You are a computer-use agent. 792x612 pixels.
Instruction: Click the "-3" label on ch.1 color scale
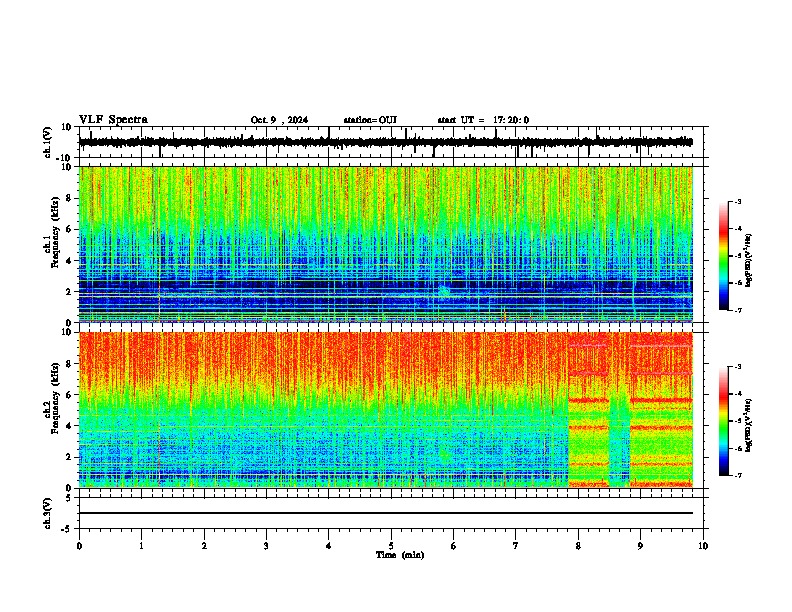click(737, 201)
